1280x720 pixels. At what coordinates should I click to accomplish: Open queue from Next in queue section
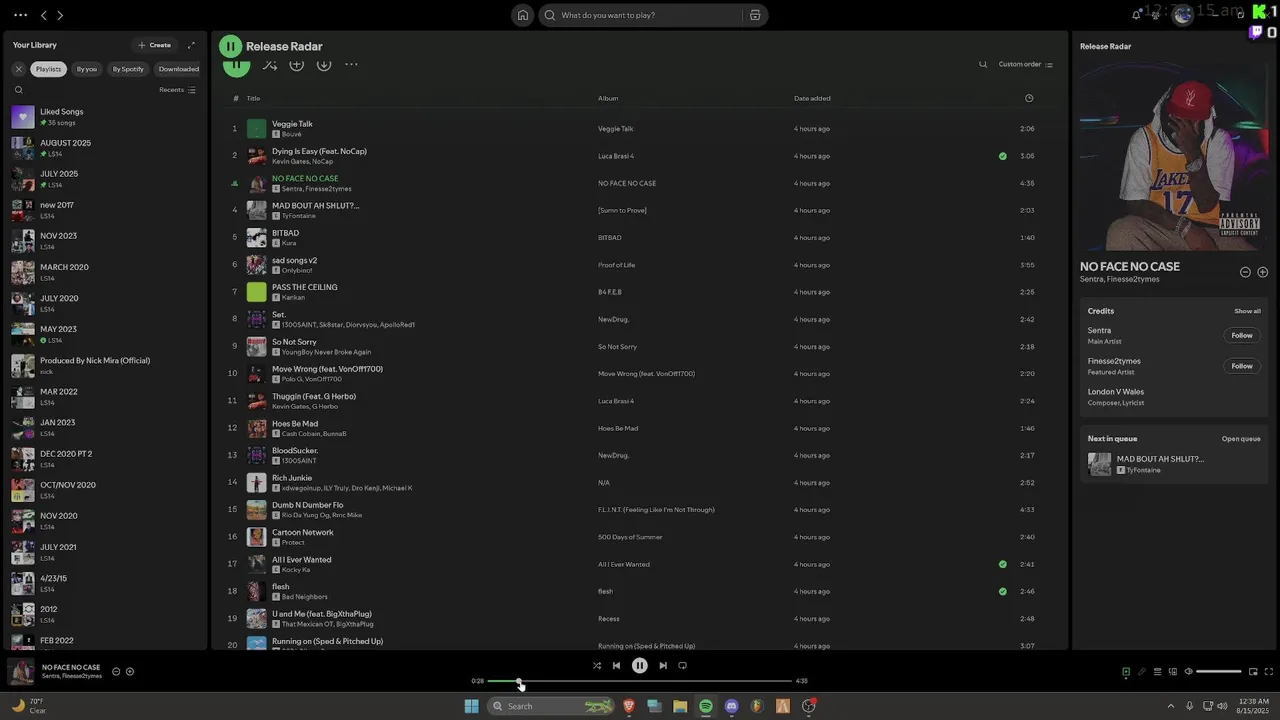pos(1241,439)
